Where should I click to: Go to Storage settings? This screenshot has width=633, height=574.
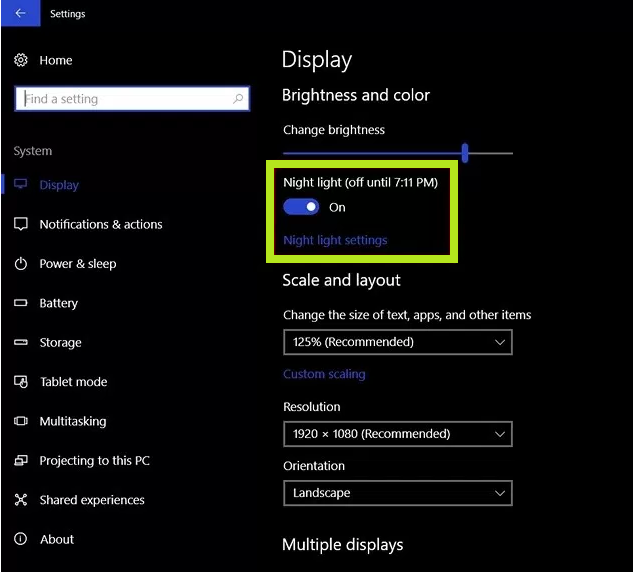61,342
